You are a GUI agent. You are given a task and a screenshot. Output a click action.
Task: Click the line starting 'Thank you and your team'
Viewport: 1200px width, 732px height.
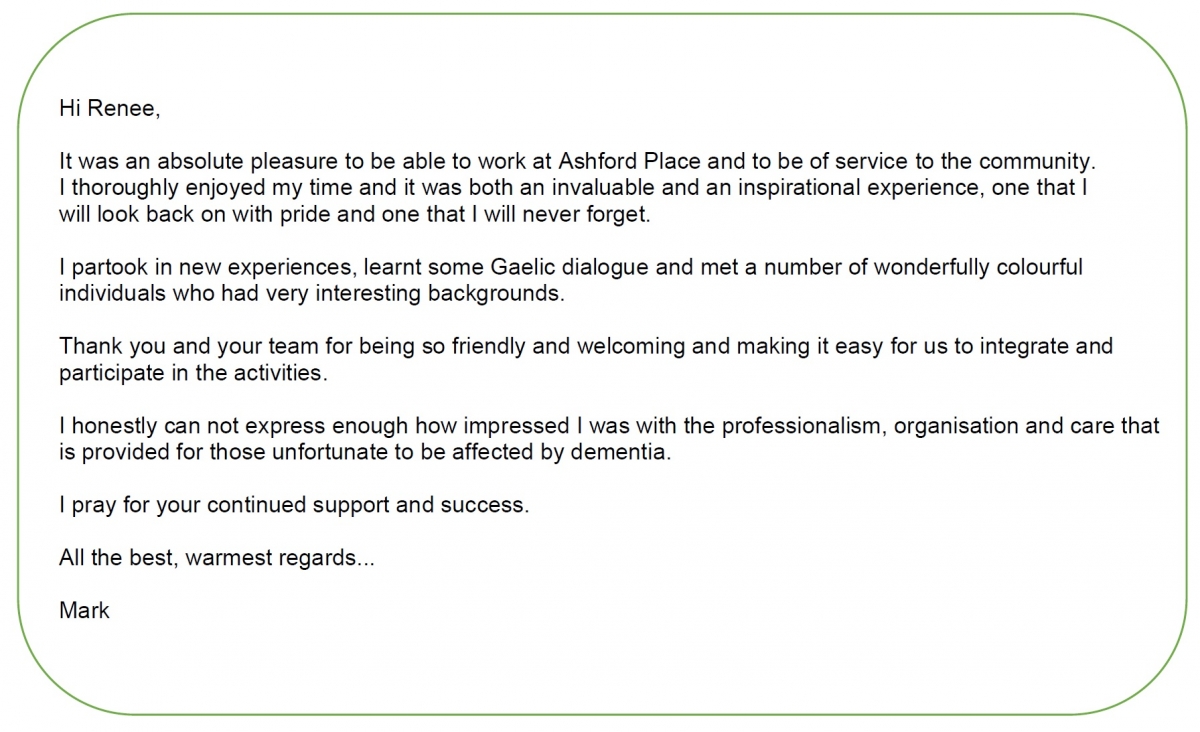(586, 347)
